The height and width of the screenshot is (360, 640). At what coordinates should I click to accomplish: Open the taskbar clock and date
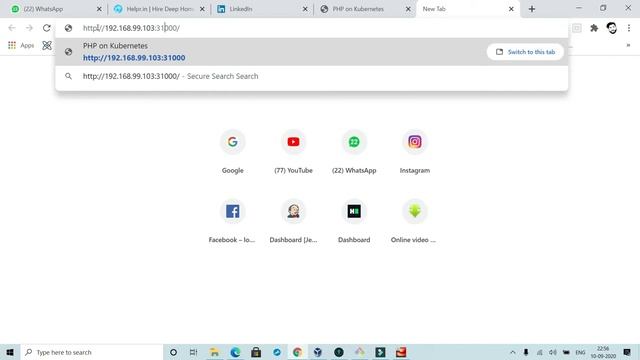[603, 352]
